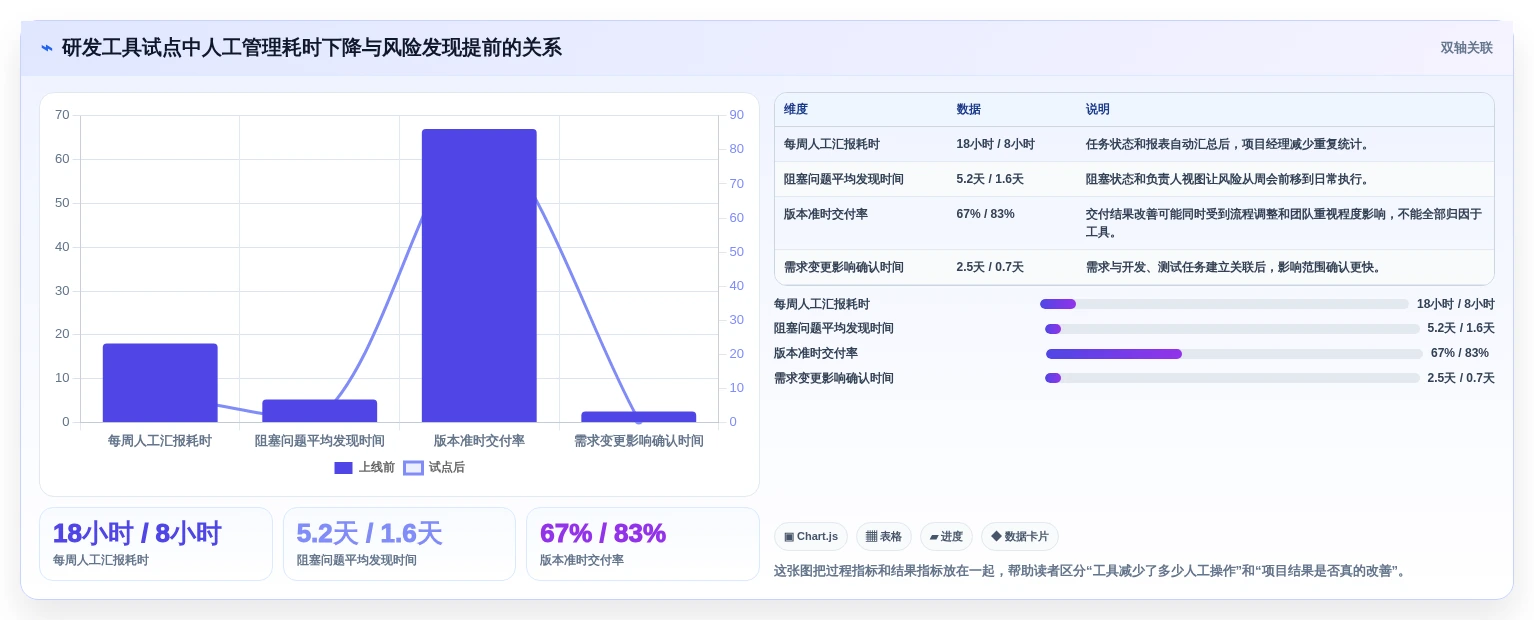This screenshot has width=1534, height=620.
Task: Click the right y-axis value 90
Action: point(736,115)
